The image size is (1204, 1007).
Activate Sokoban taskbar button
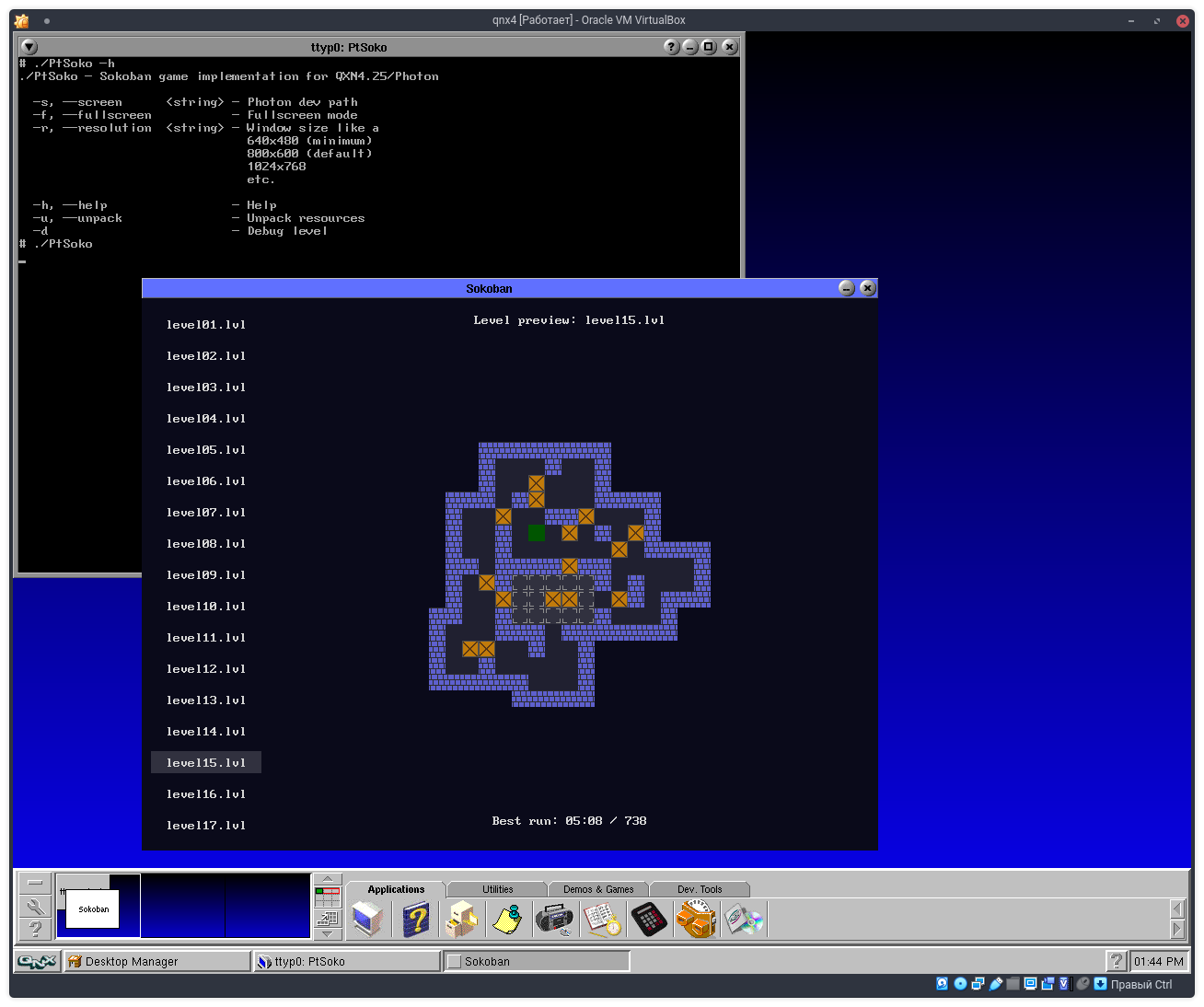[538, 961]
